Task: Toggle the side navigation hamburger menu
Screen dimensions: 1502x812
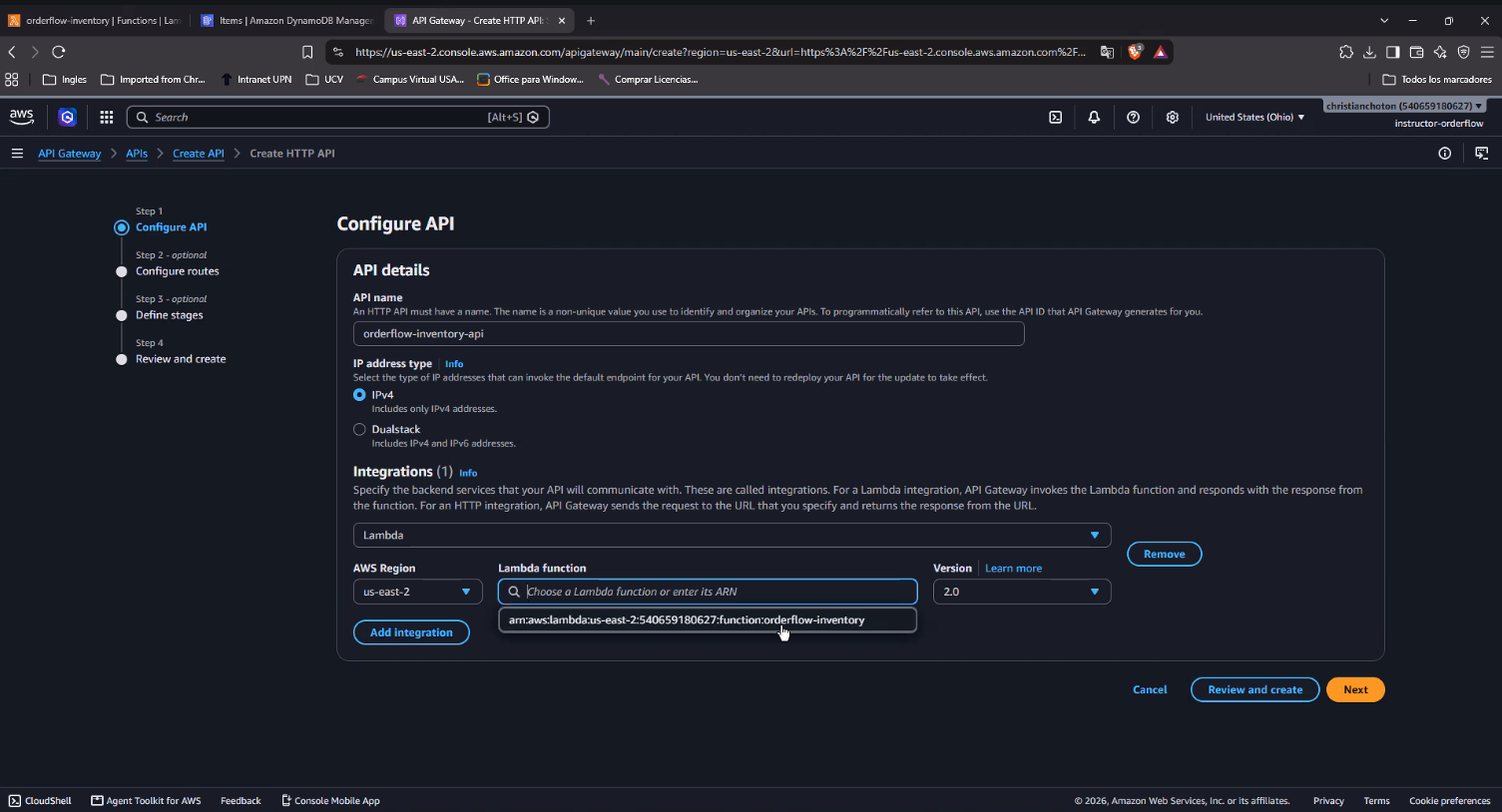Action: [x=17, y=154]
